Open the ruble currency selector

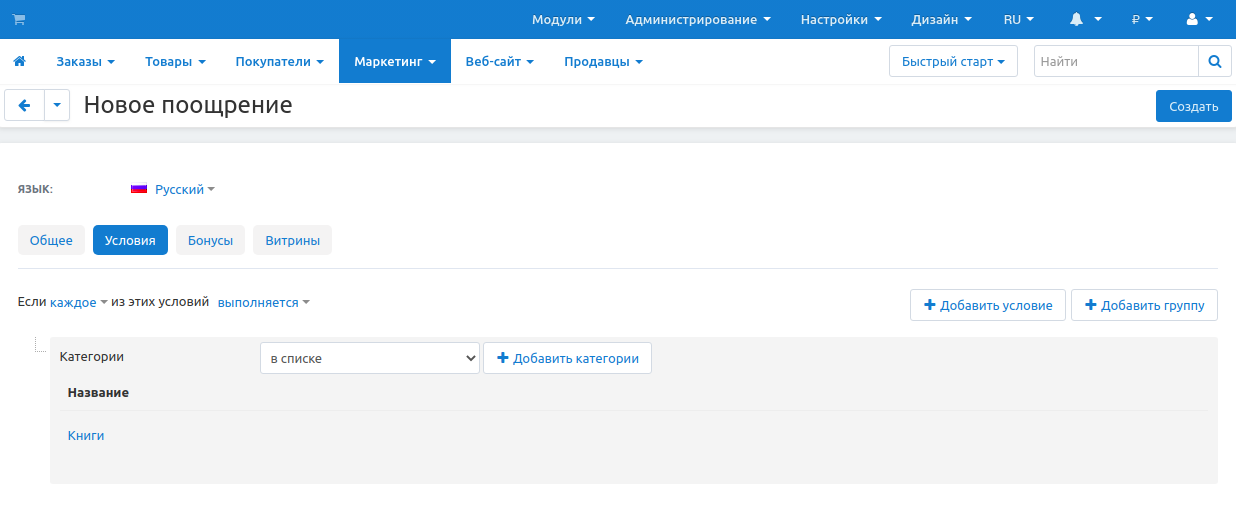click(1142, 20)
